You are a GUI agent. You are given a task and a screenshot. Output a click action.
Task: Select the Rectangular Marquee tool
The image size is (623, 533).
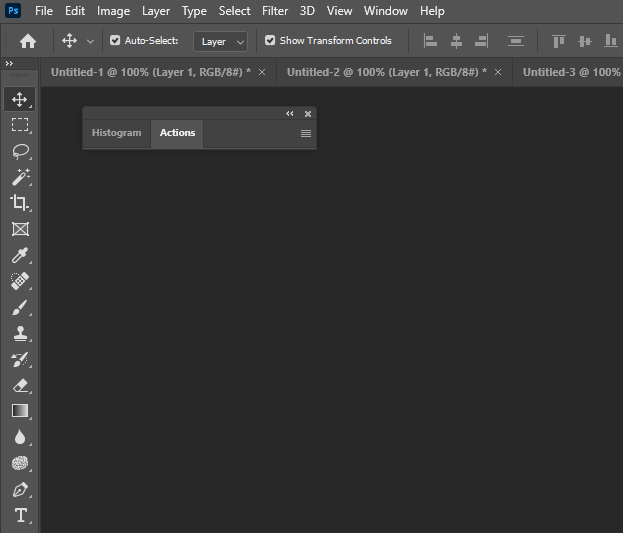point(19,125)
